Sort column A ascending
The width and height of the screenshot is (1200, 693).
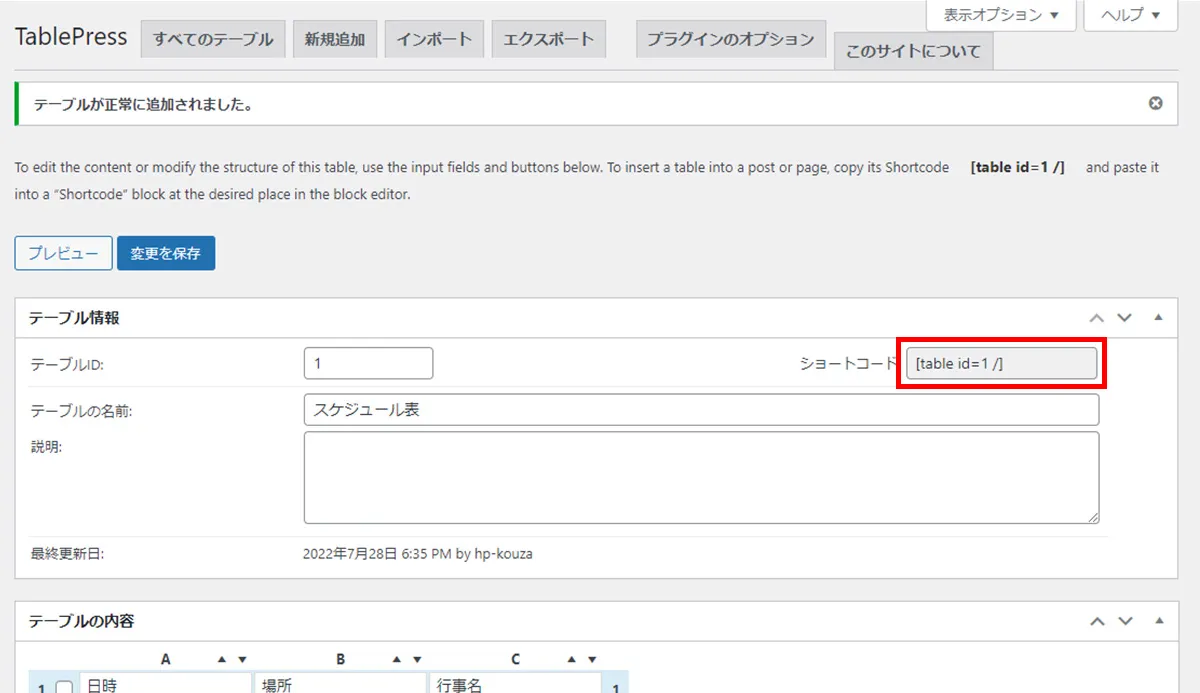point(223,660)
